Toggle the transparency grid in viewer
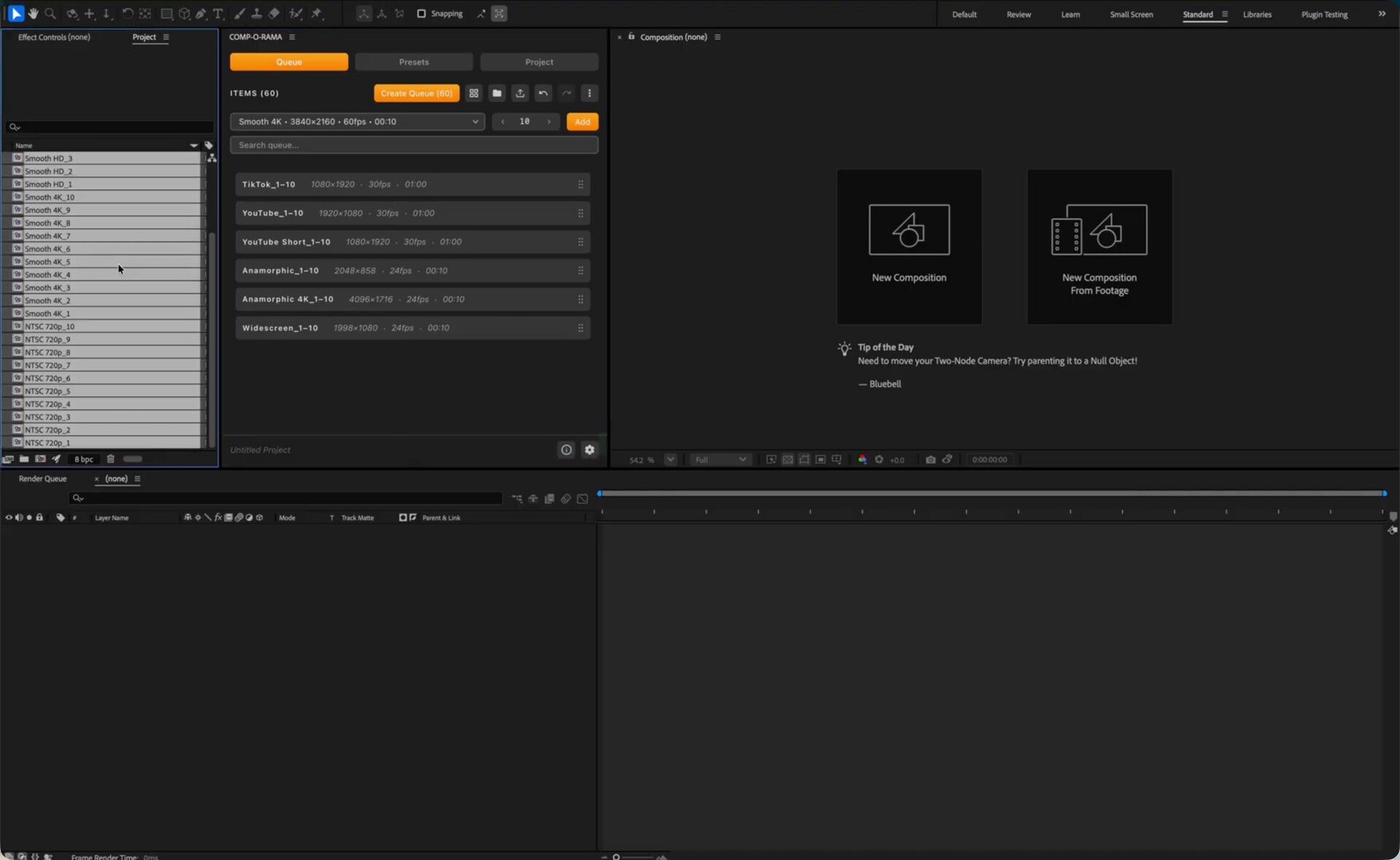The height and width of the screenshot is (860, 1400). (x=787, y=460)
